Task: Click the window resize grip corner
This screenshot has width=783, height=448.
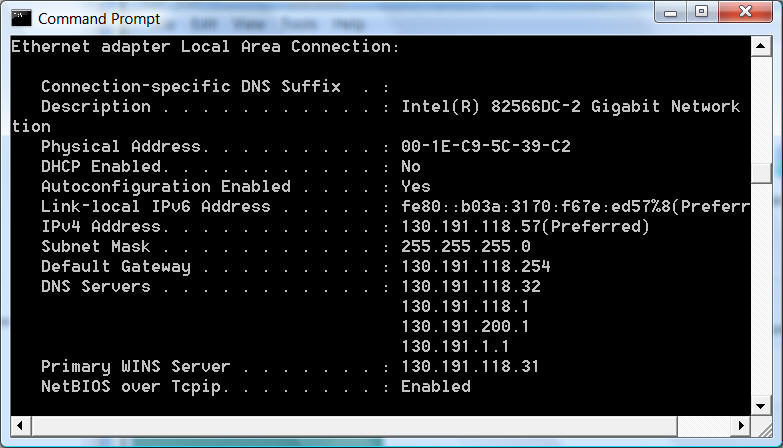Action: [x=762, y=427]
